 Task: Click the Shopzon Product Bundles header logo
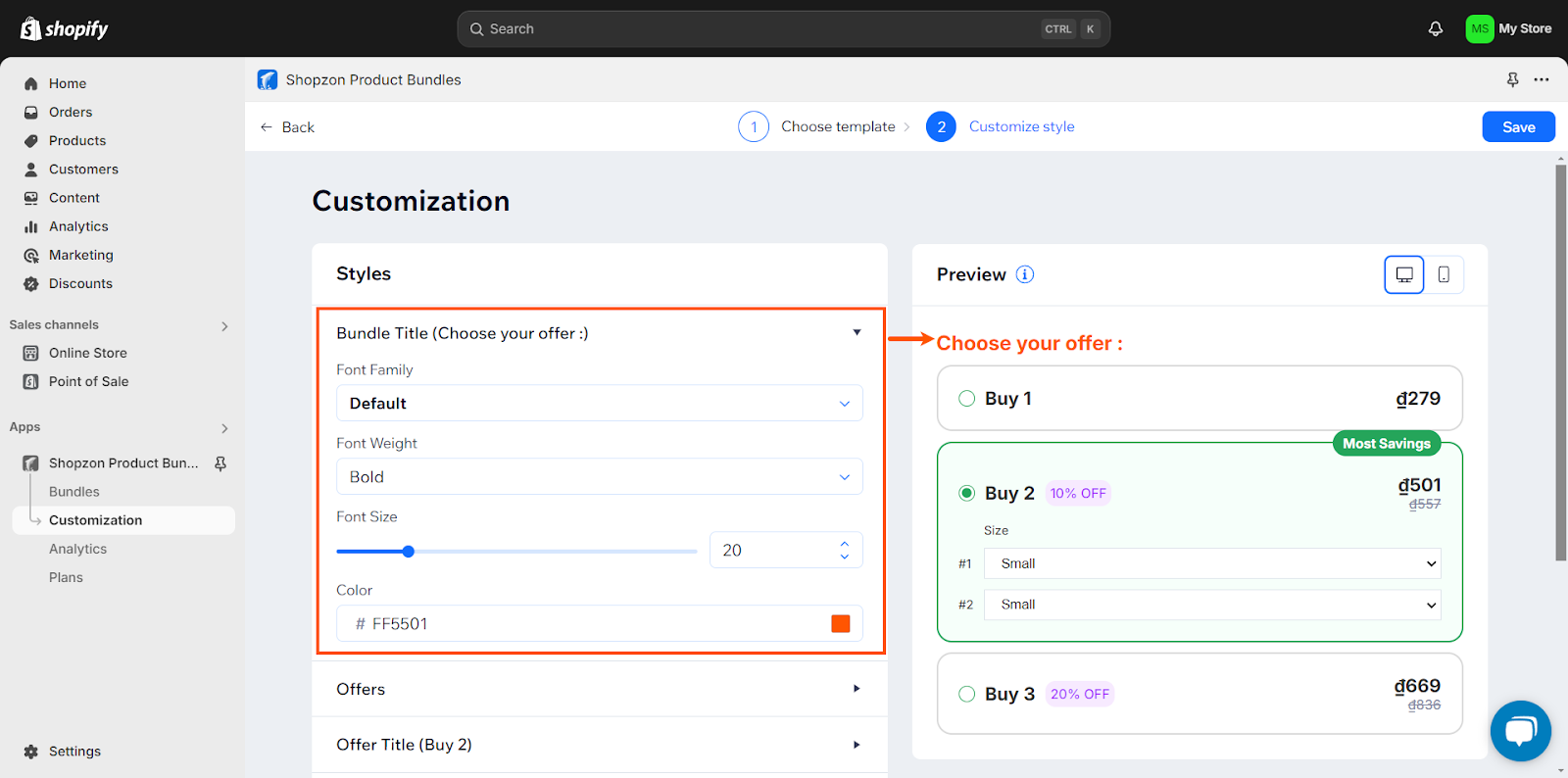click(268, 79)
